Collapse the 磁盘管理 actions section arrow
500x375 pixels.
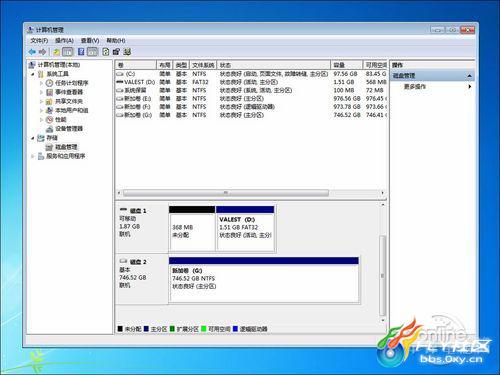[x=469, y=76]
